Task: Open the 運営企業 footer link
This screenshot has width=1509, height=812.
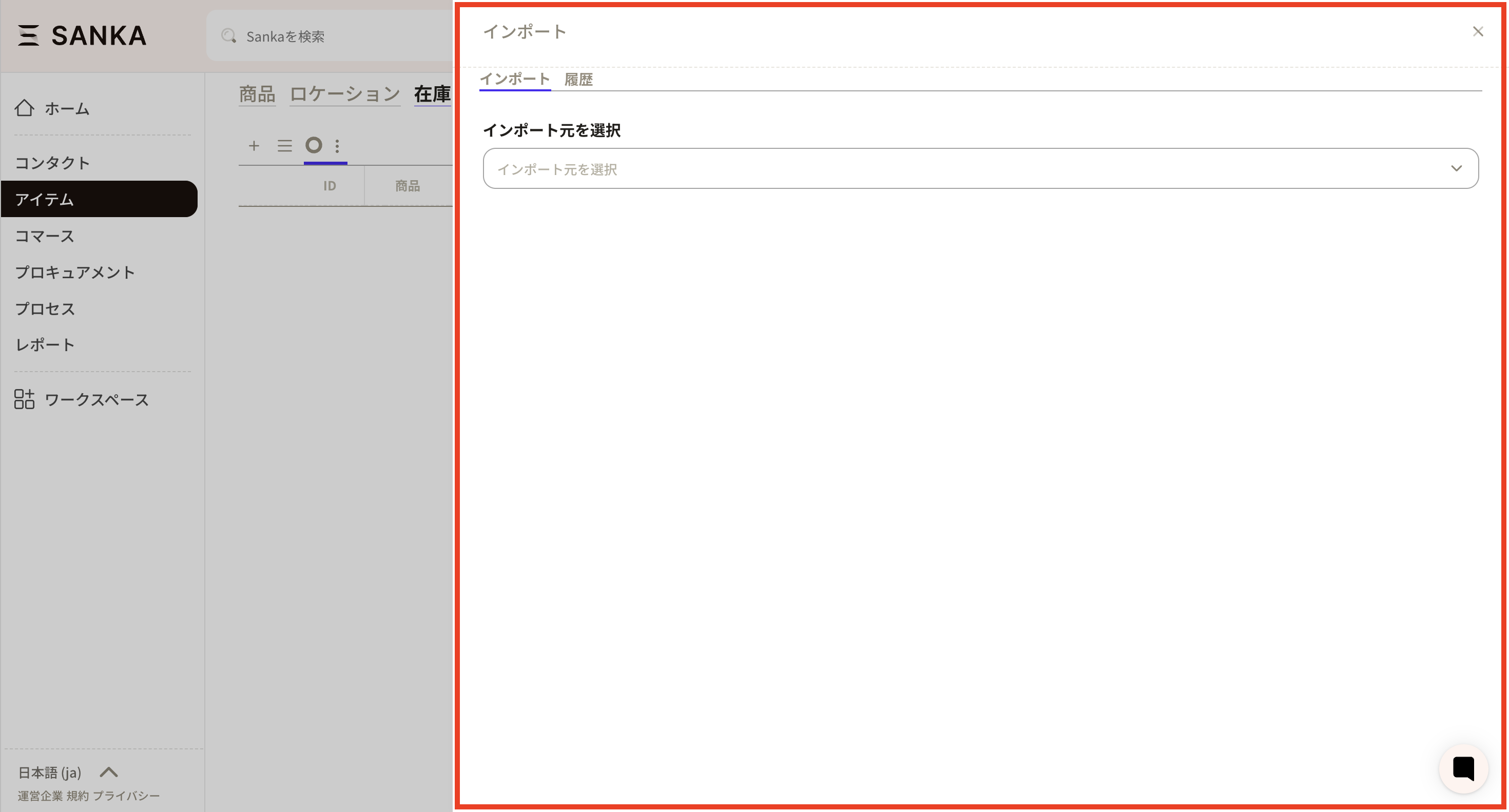Action: [x=40, y=796]
